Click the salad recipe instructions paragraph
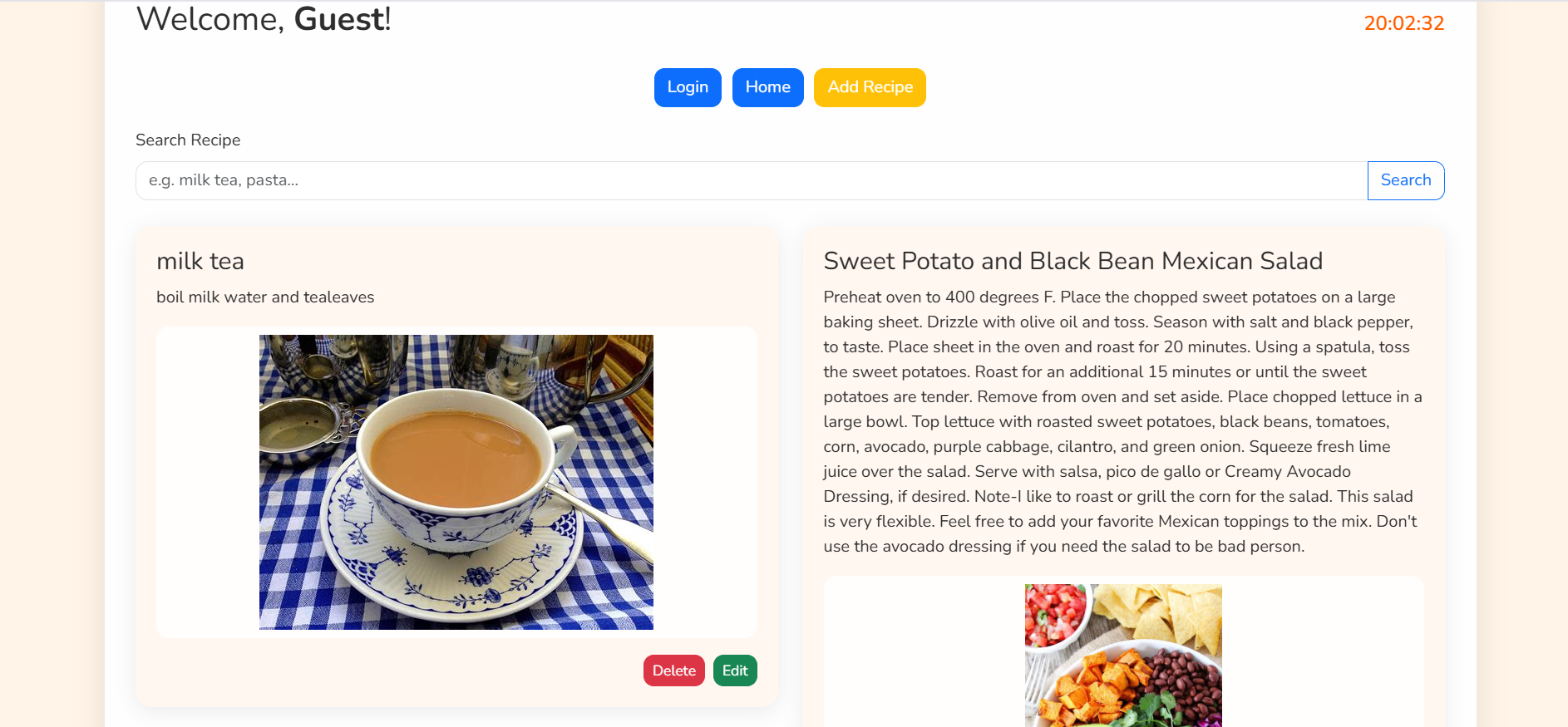 [1122, 421]
